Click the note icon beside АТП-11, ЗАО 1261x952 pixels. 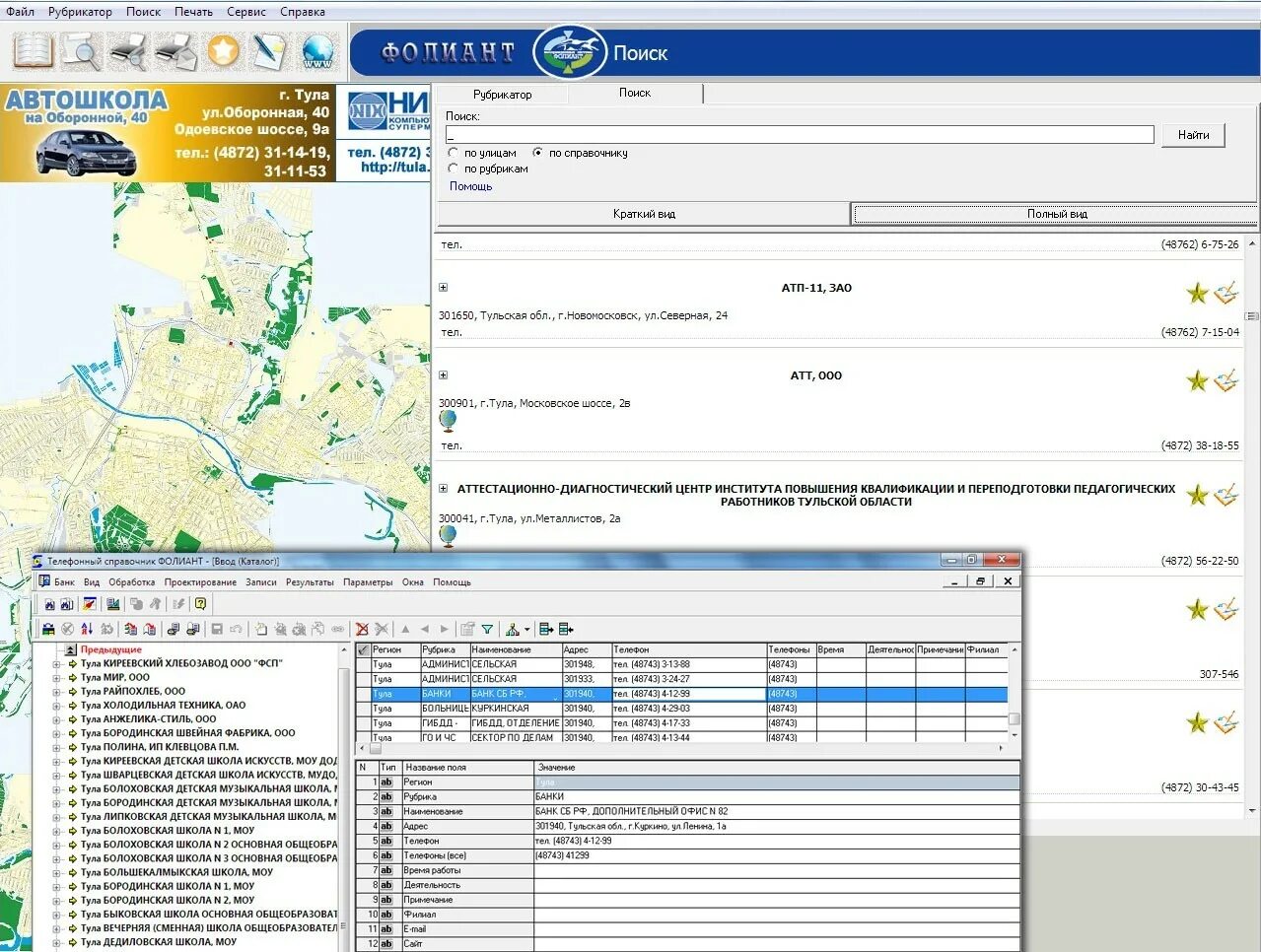1226,293
